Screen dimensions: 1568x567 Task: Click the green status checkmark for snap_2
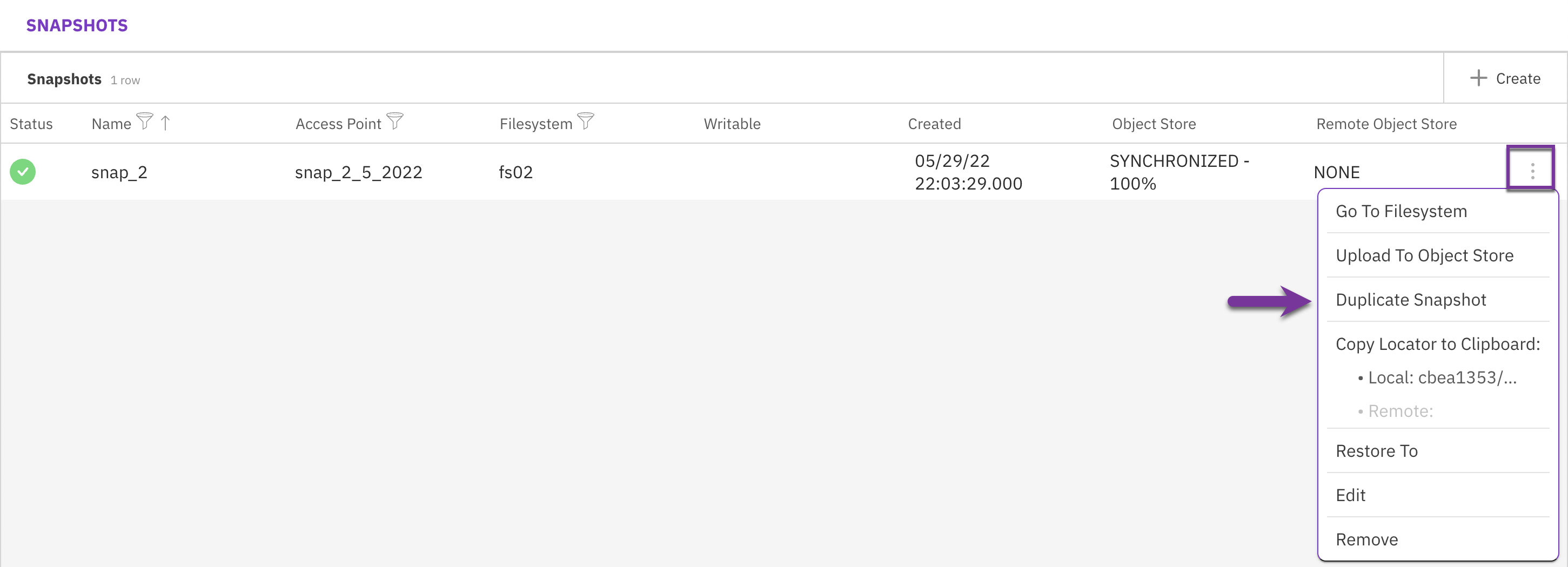(x=23, y=172)
